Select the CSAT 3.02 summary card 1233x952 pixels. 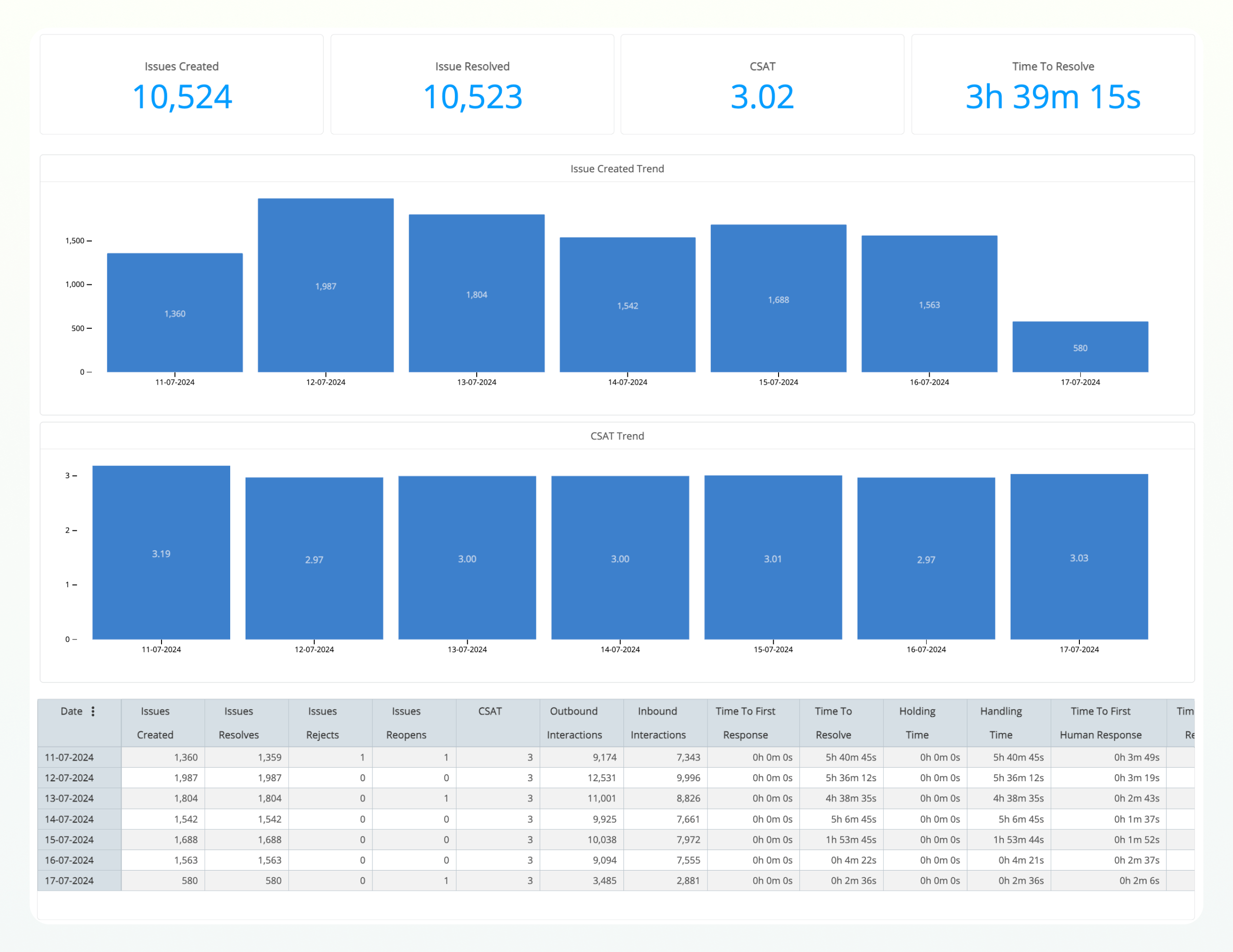click(x=762, y=84)
